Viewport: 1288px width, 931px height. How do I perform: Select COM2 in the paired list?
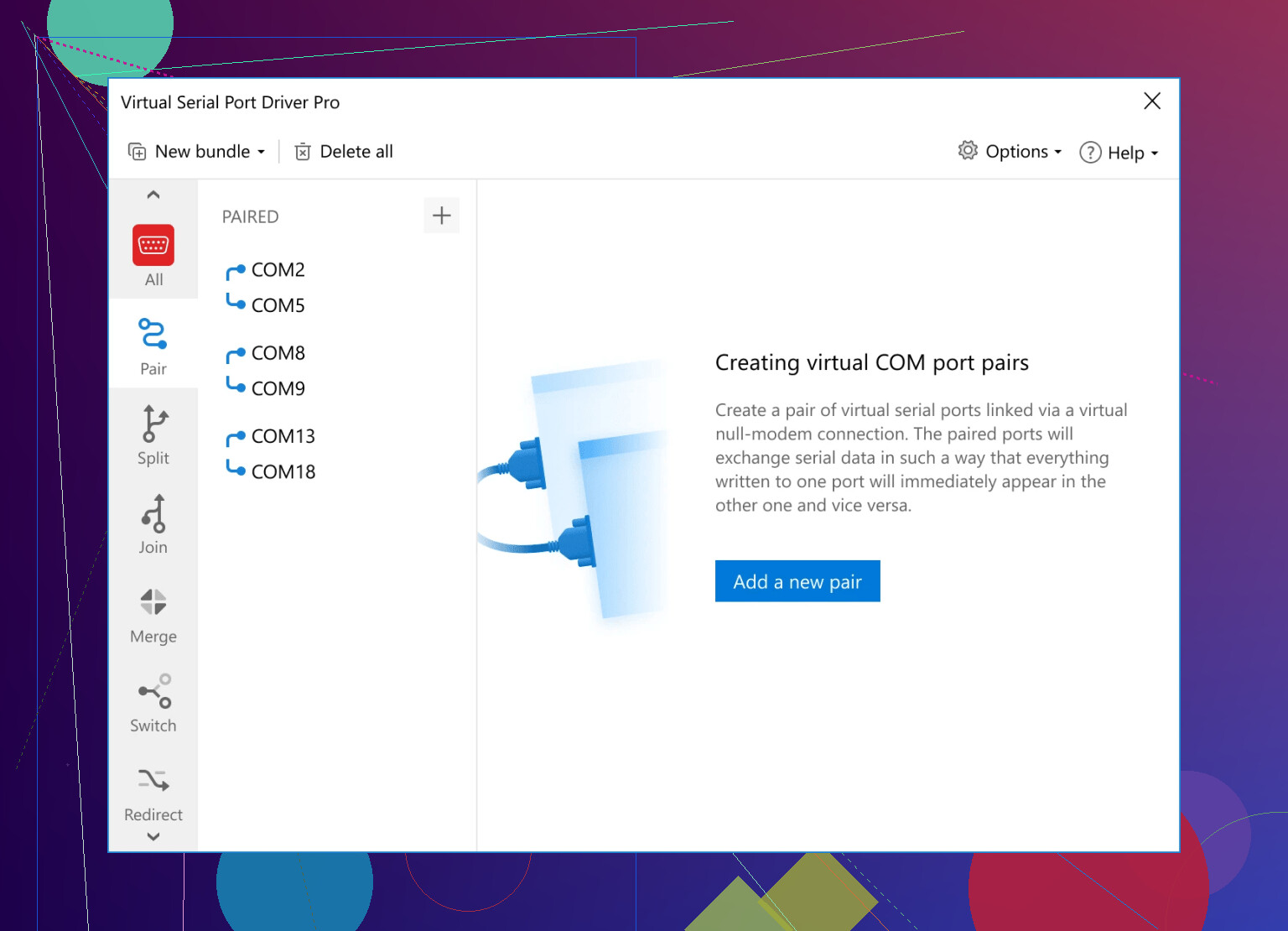pos(278,270)
